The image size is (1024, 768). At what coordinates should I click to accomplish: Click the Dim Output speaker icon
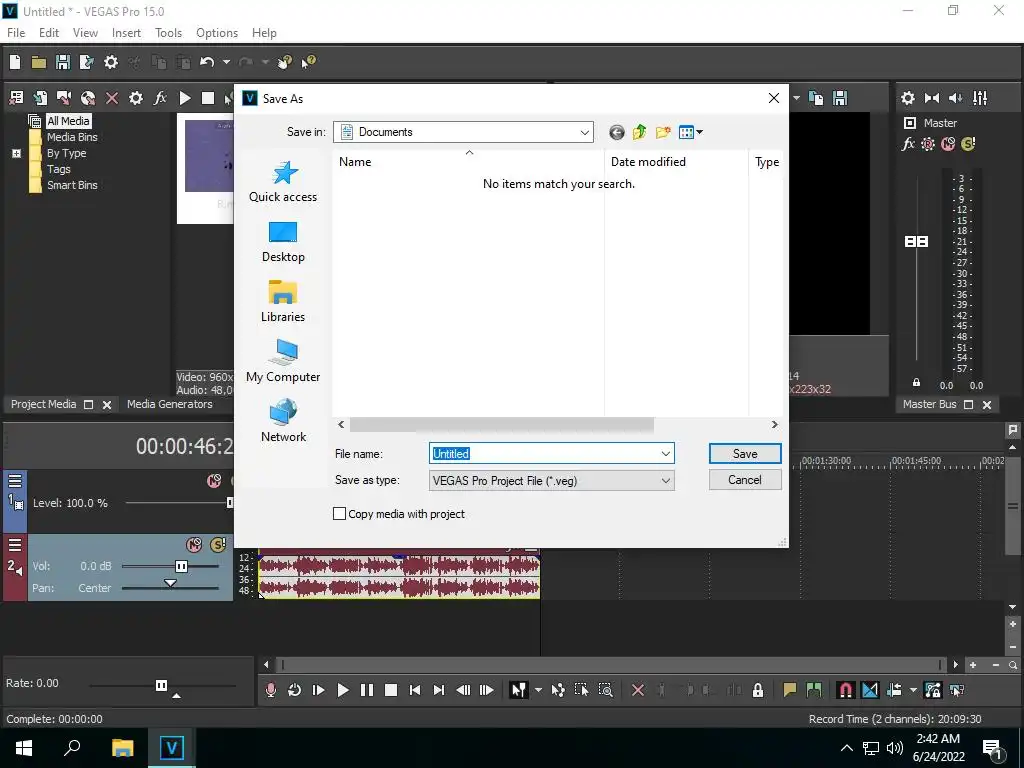[x=955, y=98]
